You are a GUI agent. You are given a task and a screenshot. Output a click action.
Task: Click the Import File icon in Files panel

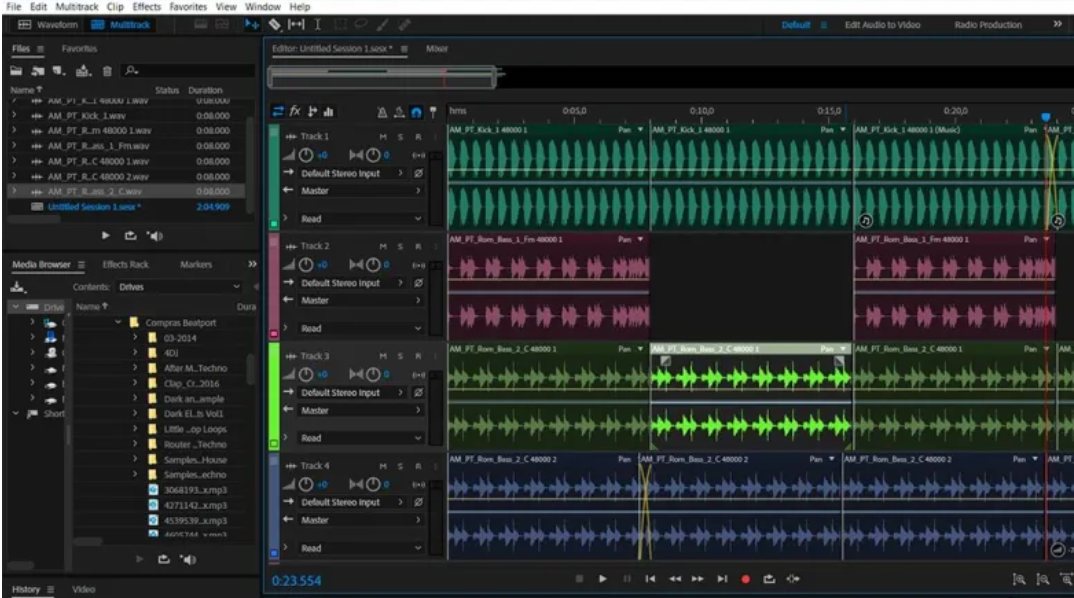(35, 71)
